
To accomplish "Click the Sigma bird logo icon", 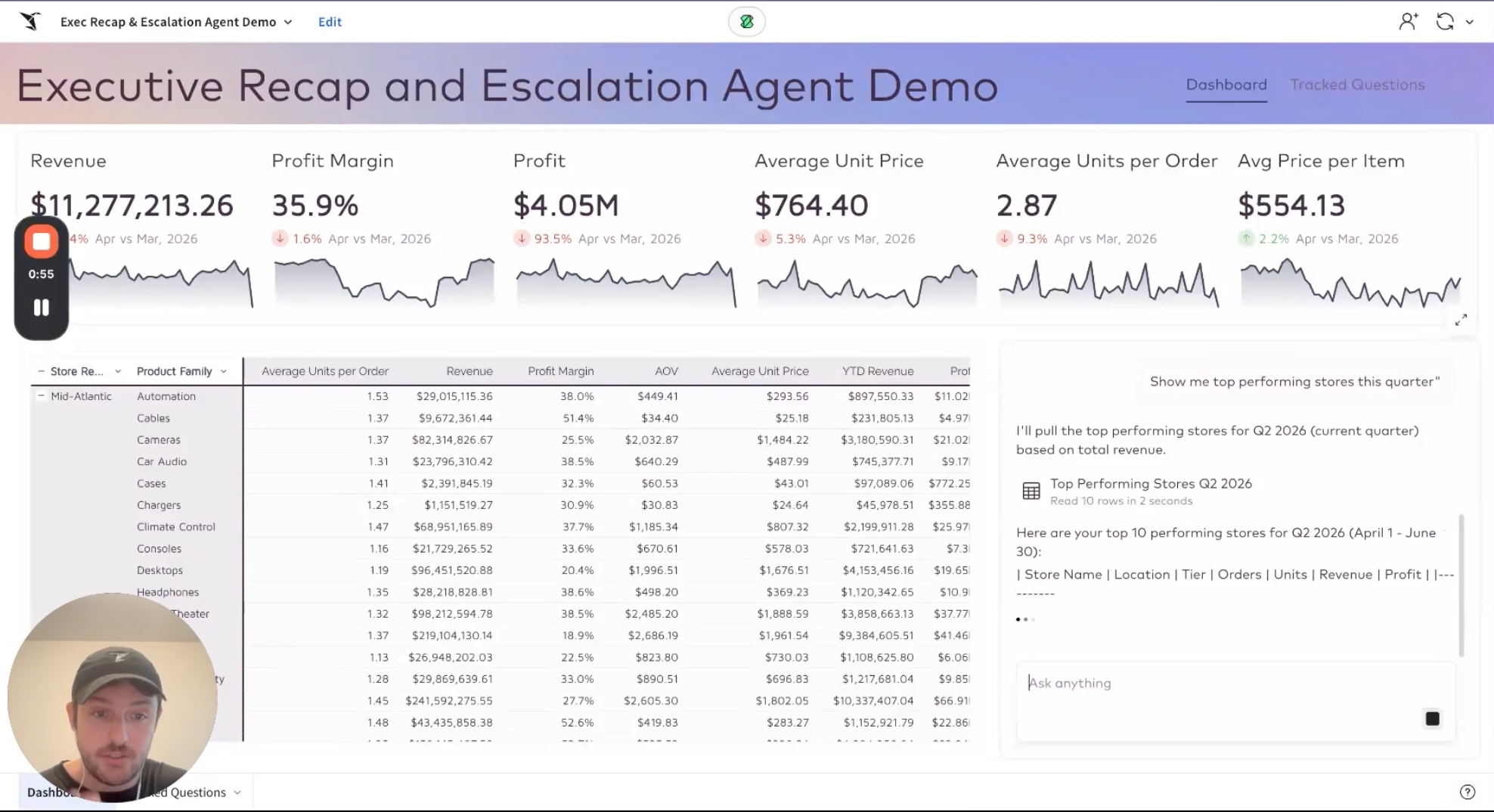I will pos(30,21).
